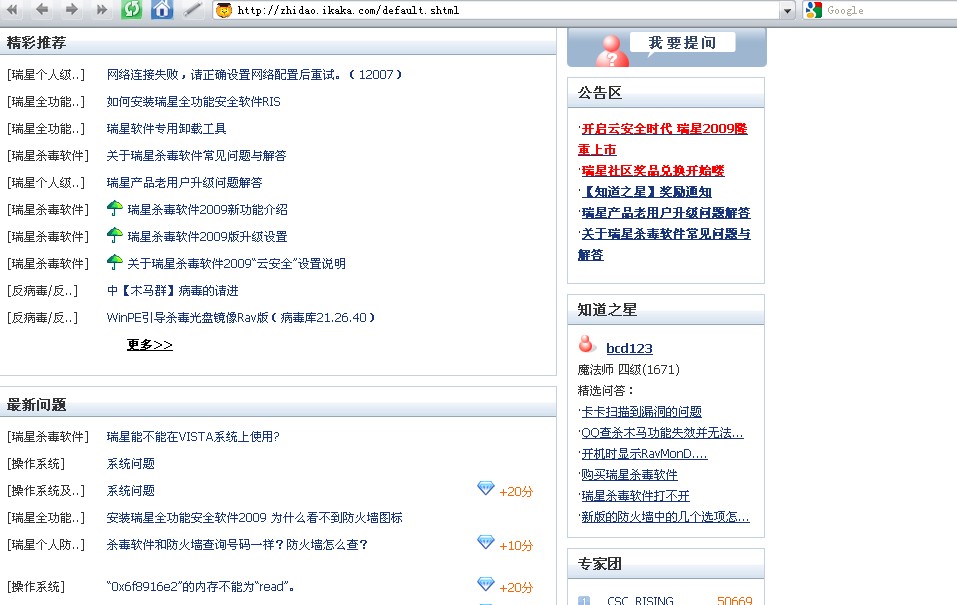957x605 pixels.
Task: Open the address bar history dropdown
Action: 787,10
